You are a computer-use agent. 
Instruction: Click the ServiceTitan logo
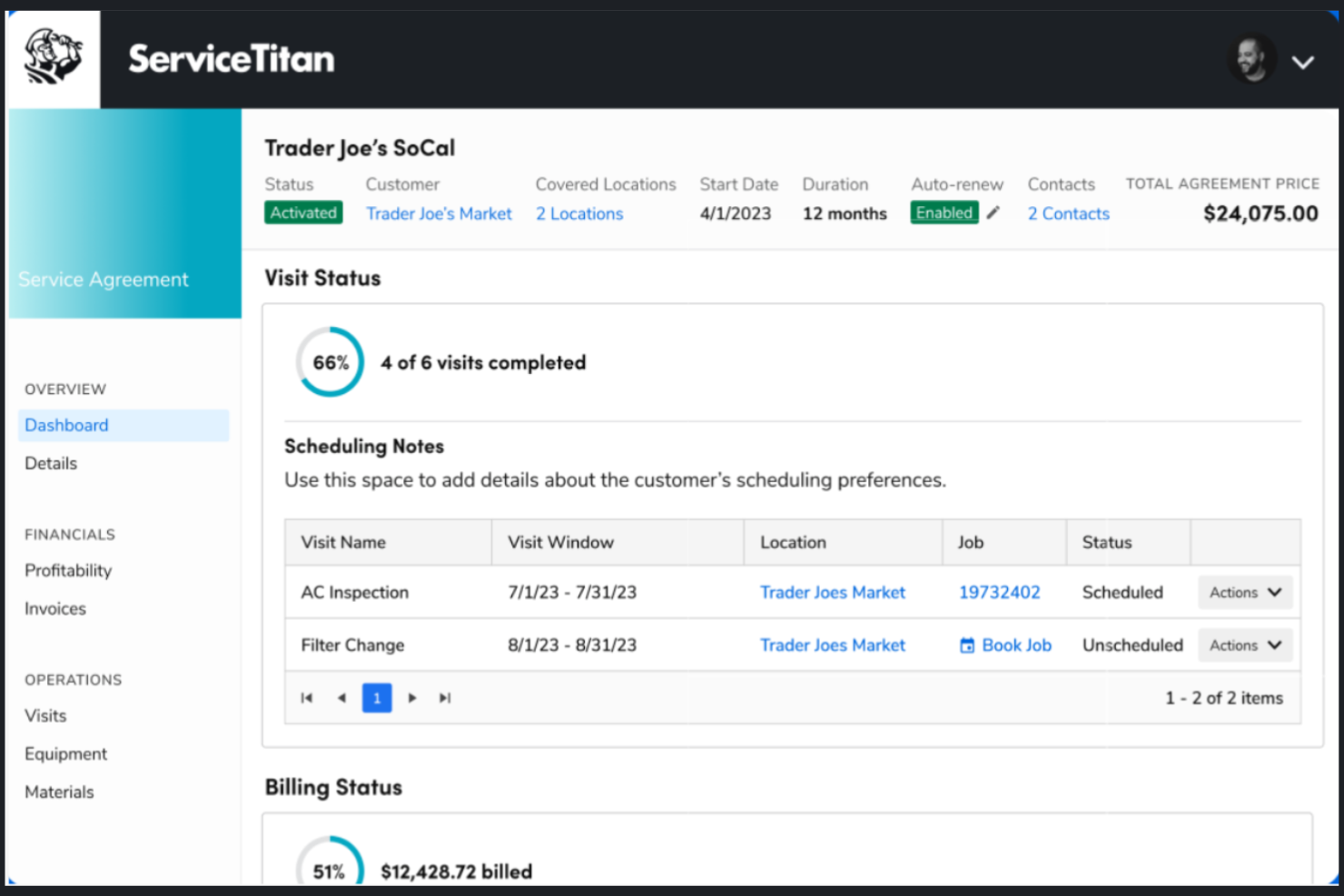[232, 58]
